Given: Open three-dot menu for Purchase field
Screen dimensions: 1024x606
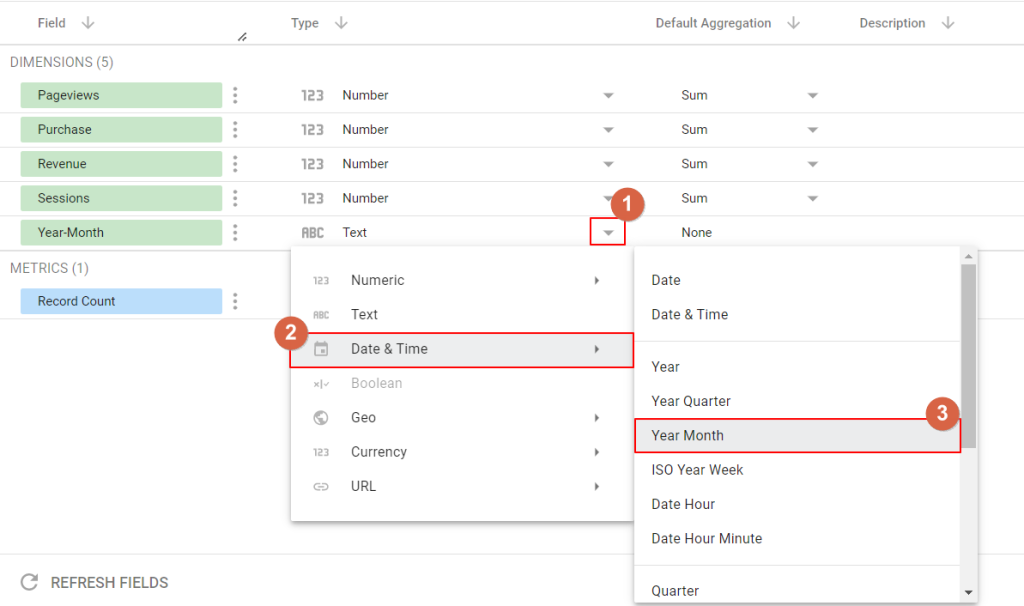Looking at the screenshot, I should [235, 129].
